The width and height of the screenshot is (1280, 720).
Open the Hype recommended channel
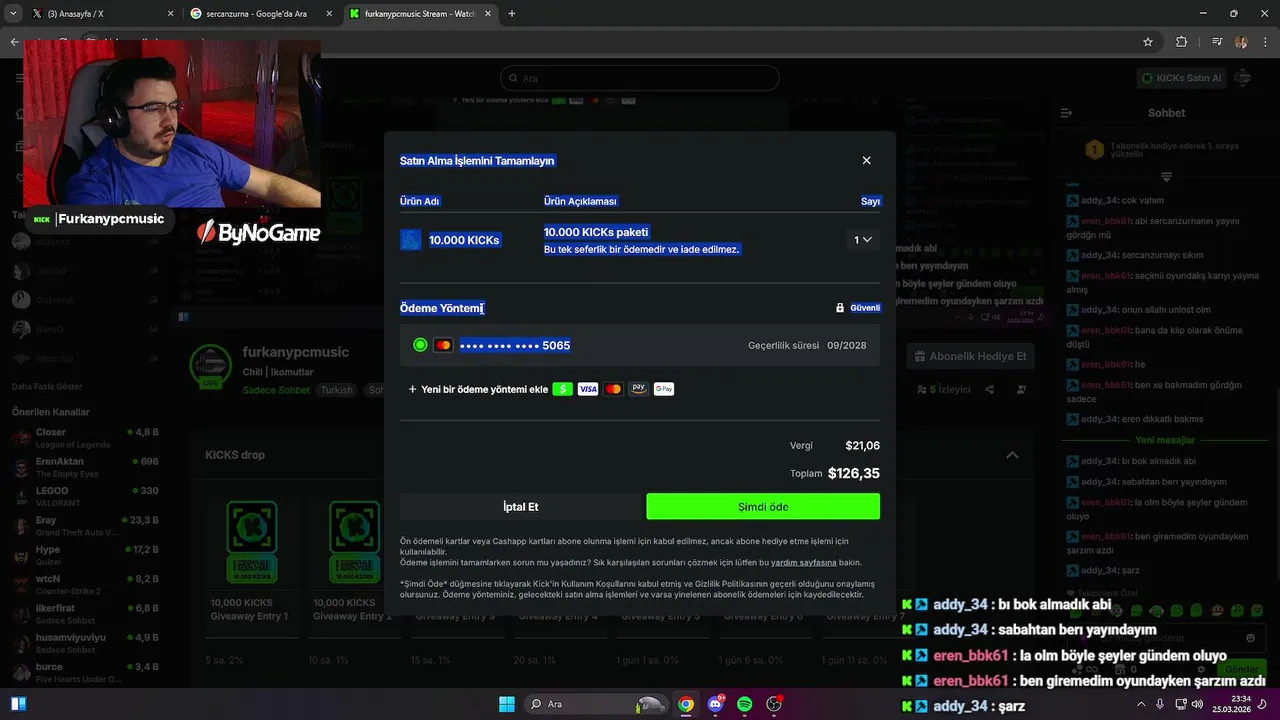pyautogui.click(x=85, y=555)
